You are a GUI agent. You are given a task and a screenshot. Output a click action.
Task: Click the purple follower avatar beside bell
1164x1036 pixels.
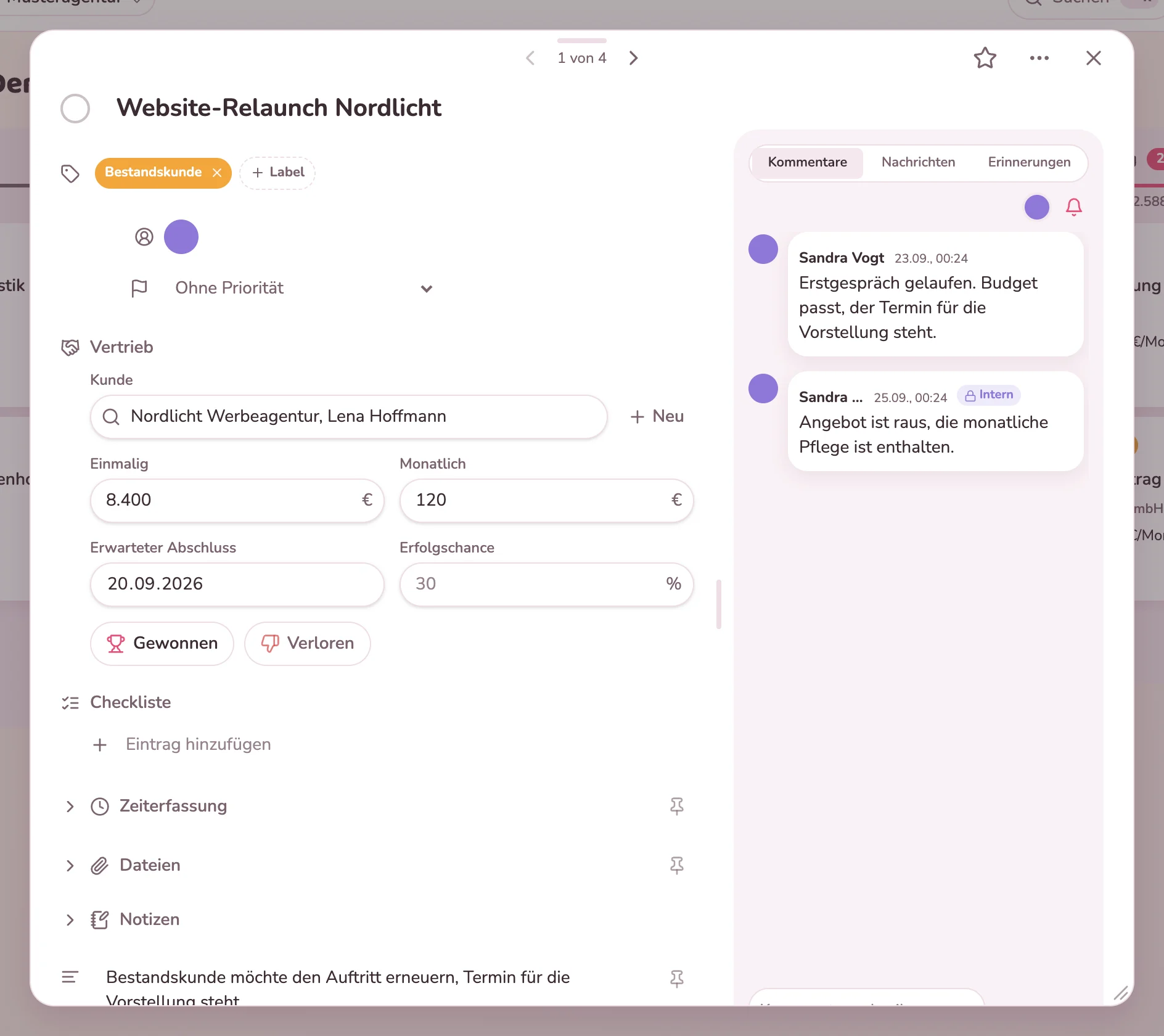1037,207
